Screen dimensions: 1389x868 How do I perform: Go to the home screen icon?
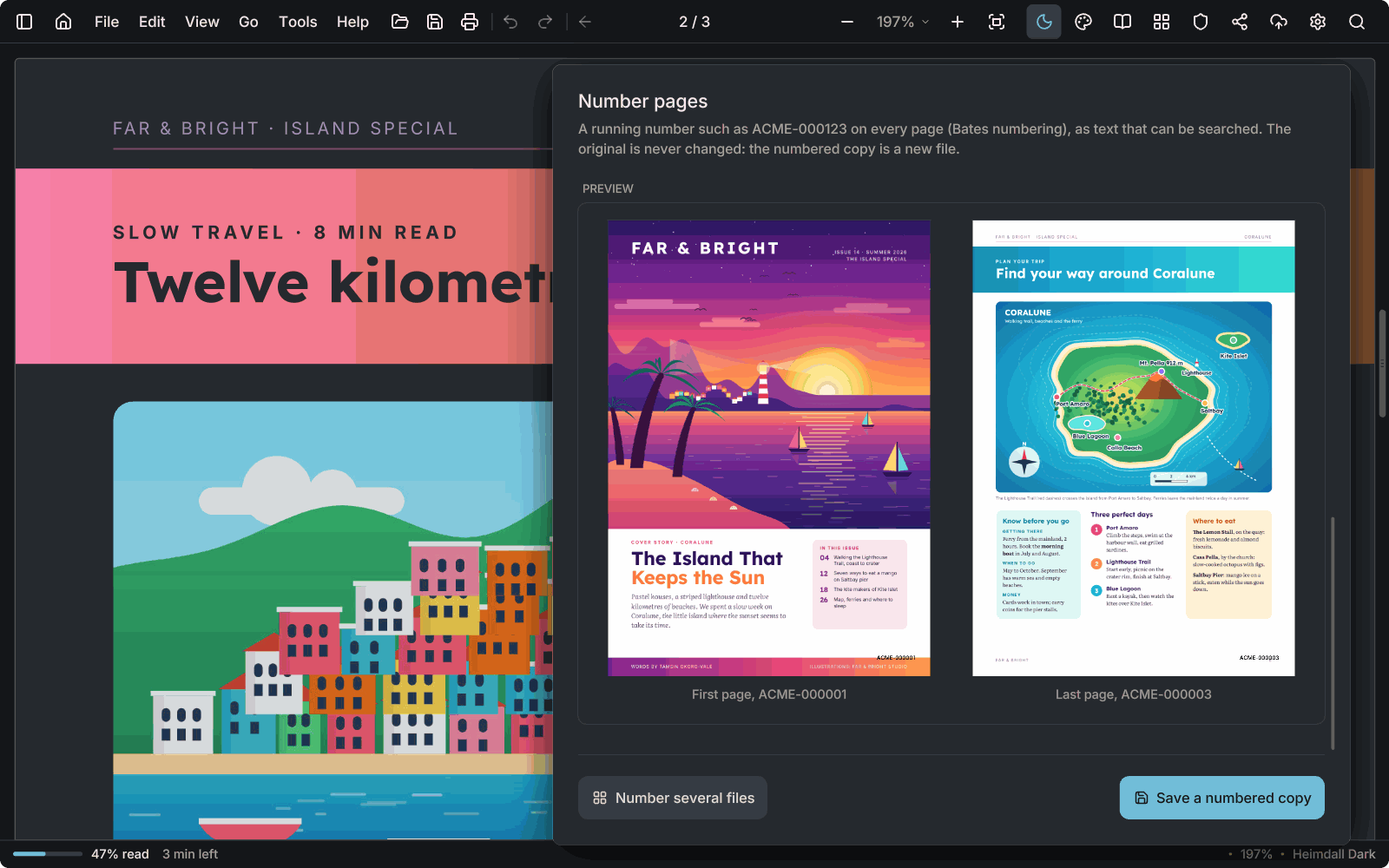coord(63,22)
